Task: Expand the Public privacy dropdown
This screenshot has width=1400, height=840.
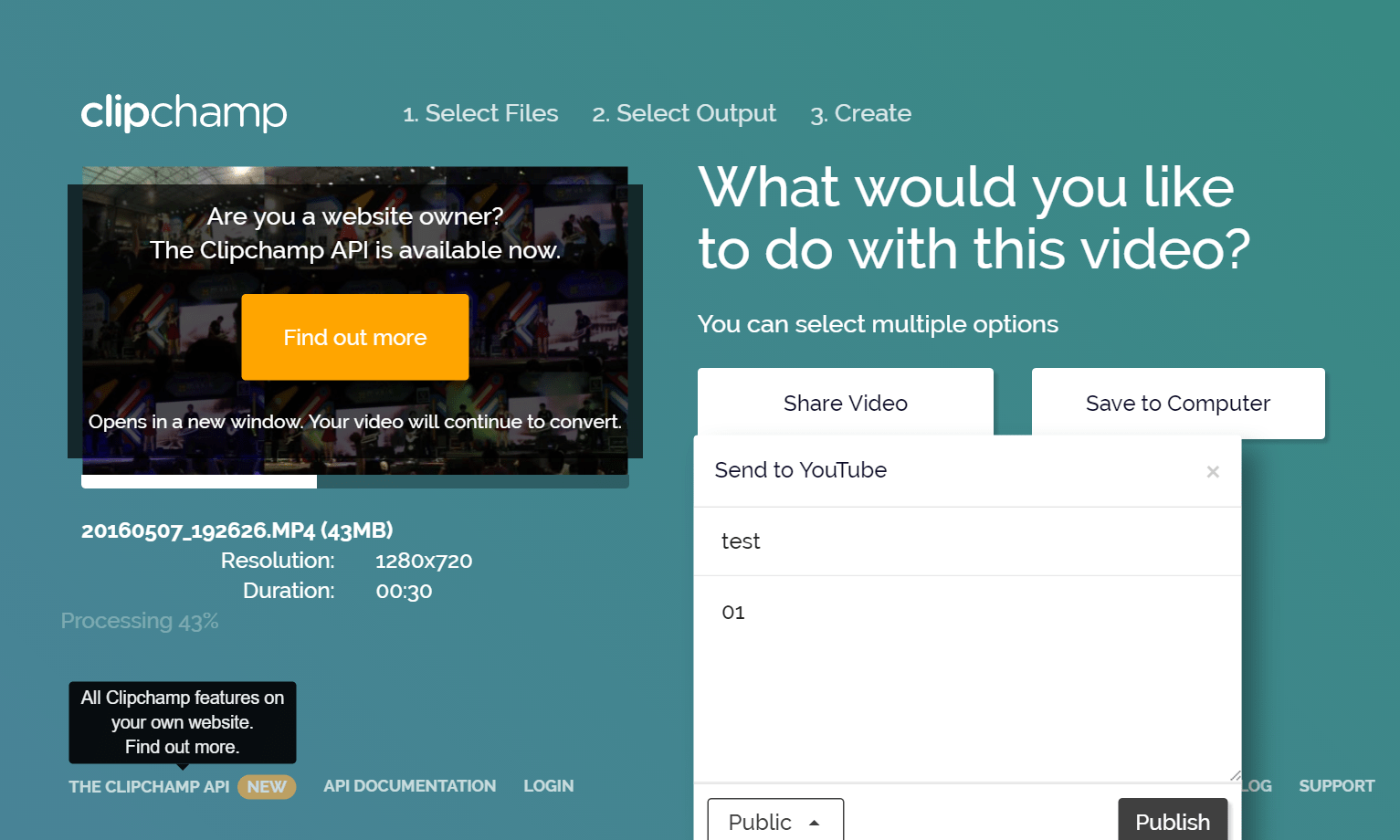Action: pyautogui.click(x=774, y=822)
